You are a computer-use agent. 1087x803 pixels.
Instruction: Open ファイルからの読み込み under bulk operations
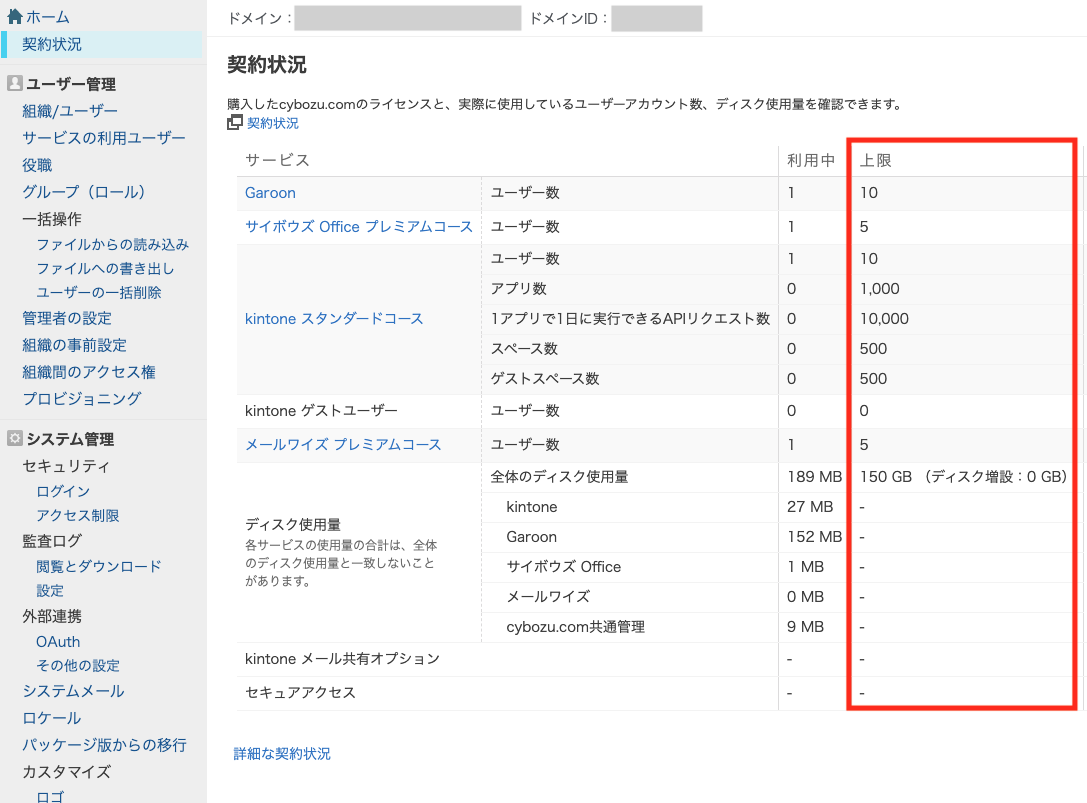point(112,244)
